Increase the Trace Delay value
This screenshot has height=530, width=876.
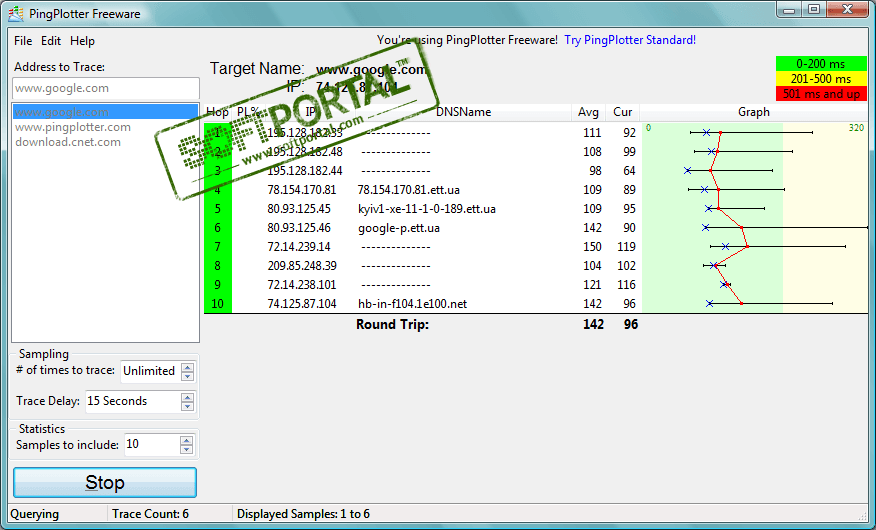click(x=188, y=397)
